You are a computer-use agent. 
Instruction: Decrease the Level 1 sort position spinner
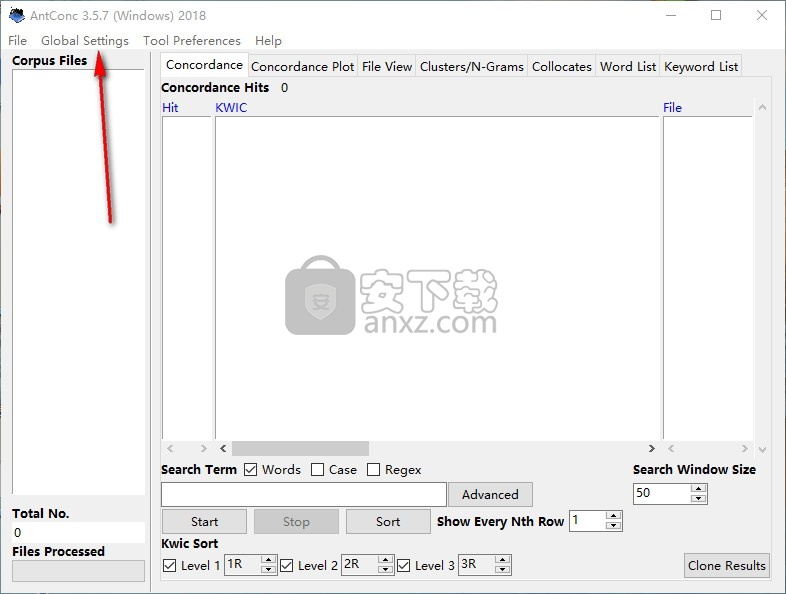tap(268, 570)
